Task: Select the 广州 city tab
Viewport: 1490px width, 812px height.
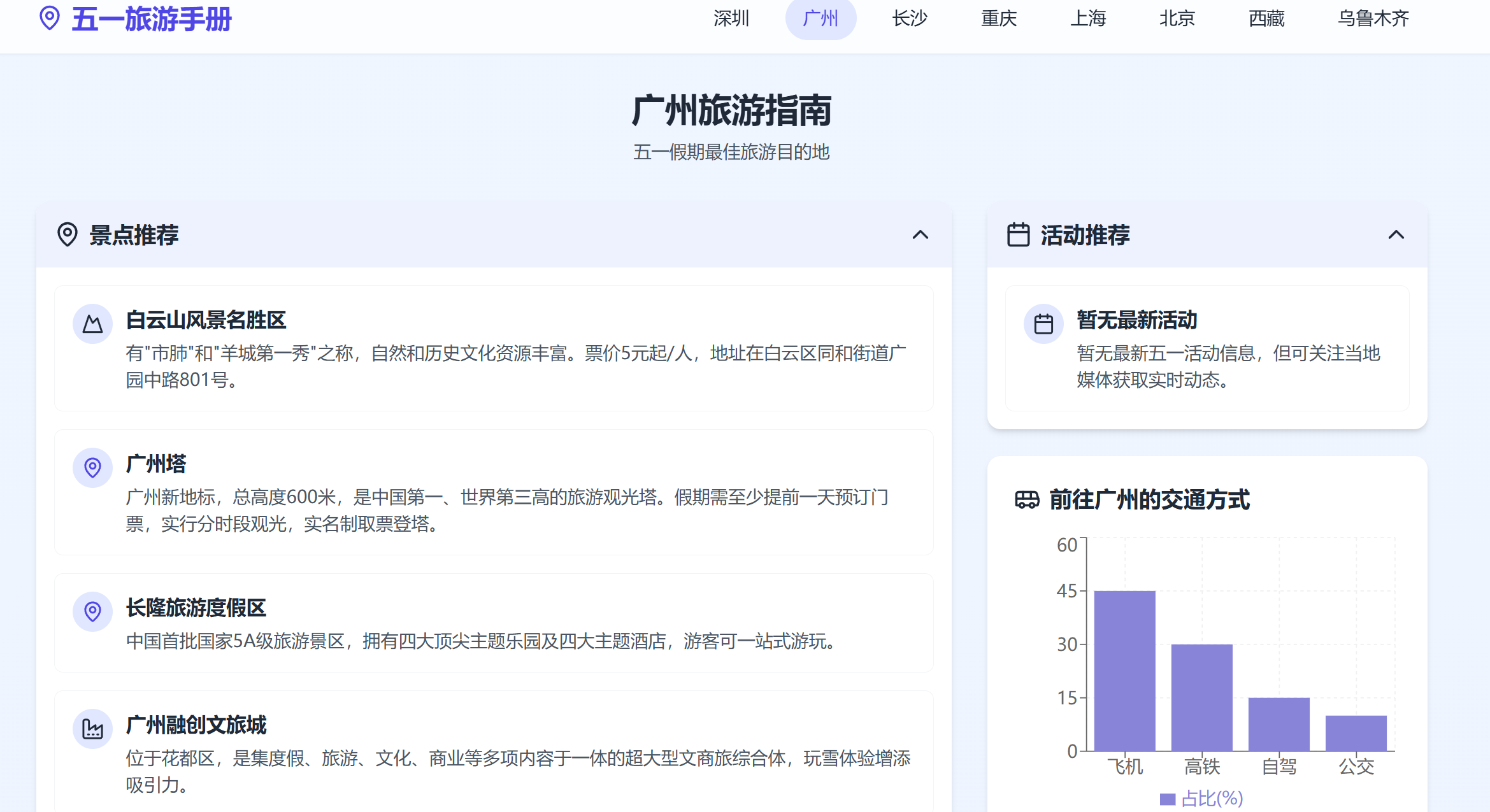Action: pos(820,18)
